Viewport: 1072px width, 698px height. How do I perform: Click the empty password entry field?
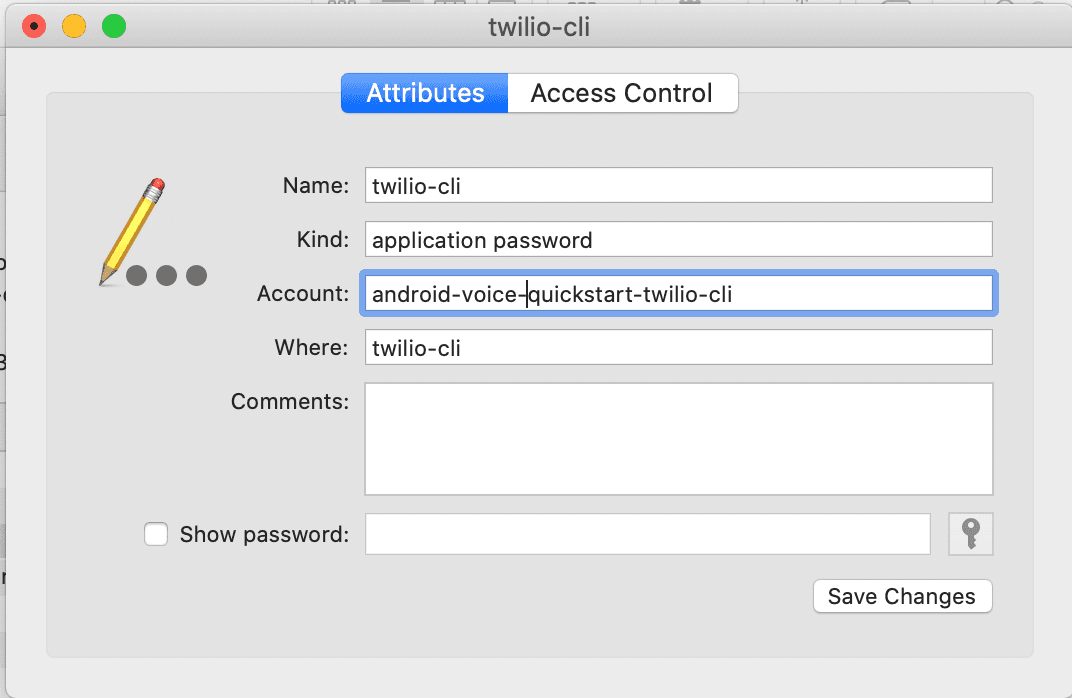(647, 534)
